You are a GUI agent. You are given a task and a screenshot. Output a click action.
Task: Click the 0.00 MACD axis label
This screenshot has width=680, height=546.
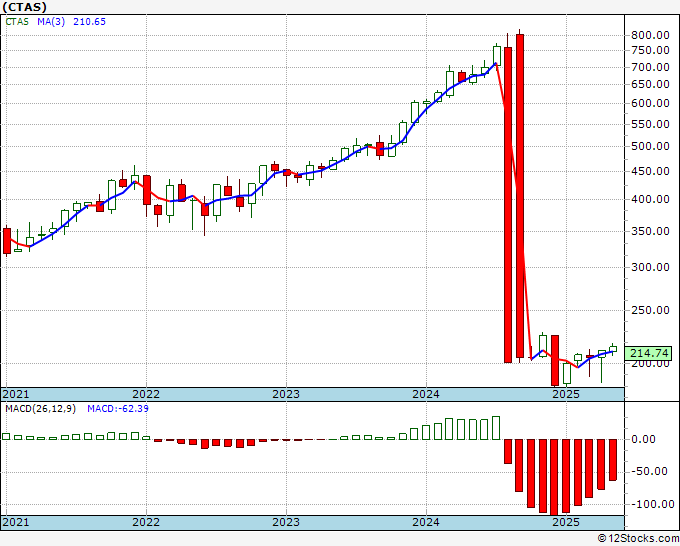pyautogui.click(x=643, y=439)
